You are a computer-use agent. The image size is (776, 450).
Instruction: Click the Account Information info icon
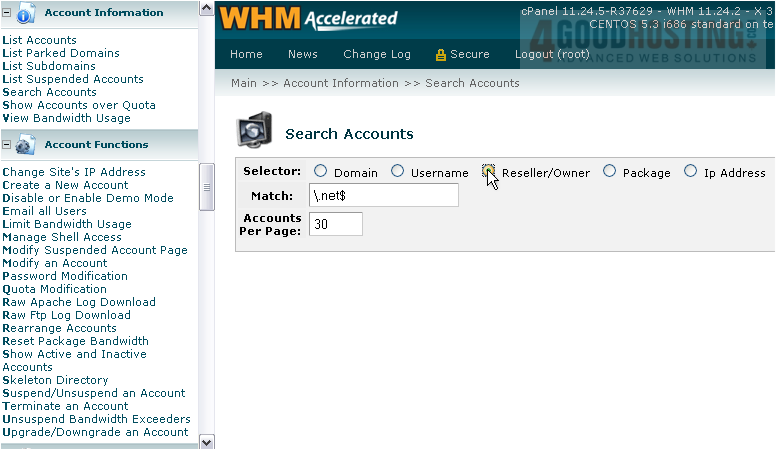tap(26, 14)
